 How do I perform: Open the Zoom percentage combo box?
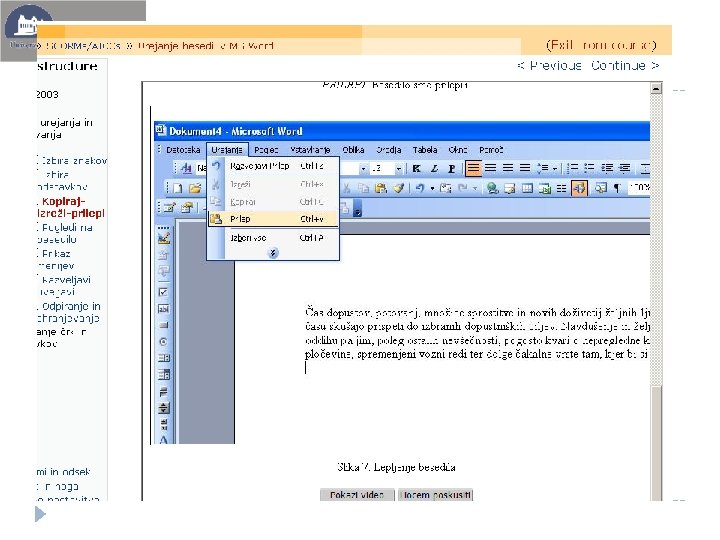point(639,187)
